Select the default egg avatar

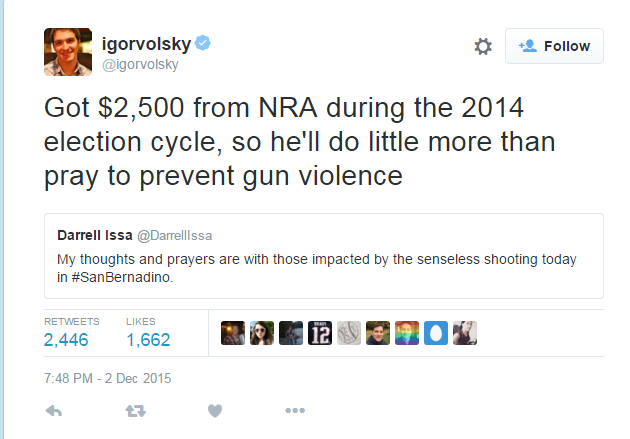click(436, 333)
